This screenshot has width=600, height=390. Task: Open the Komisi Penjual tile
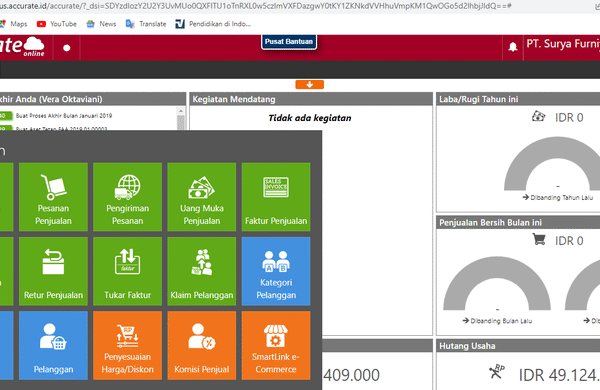pos(202,346)
